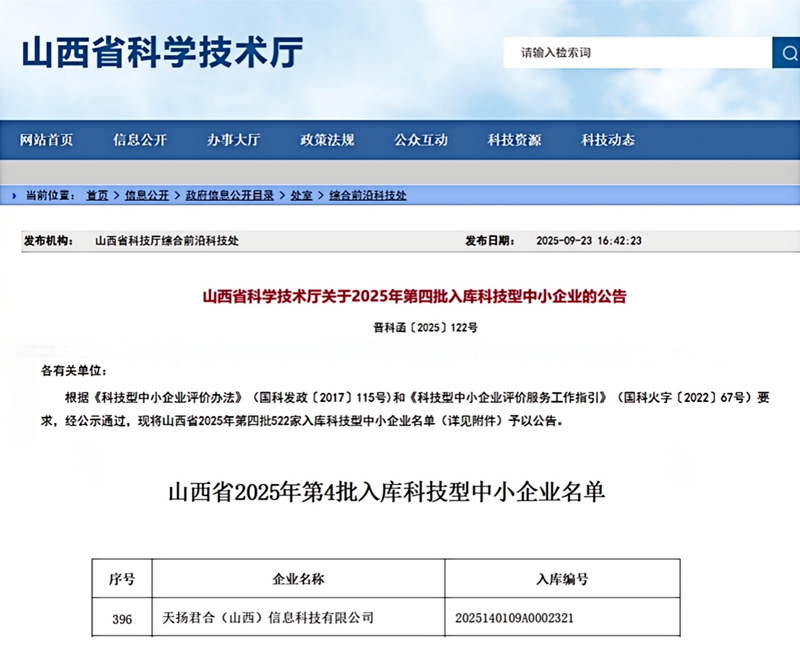The image size is (800, 654).
Task: Click the 企业名称 table column header
Action: pyautogui.click(x=297, y=579)
